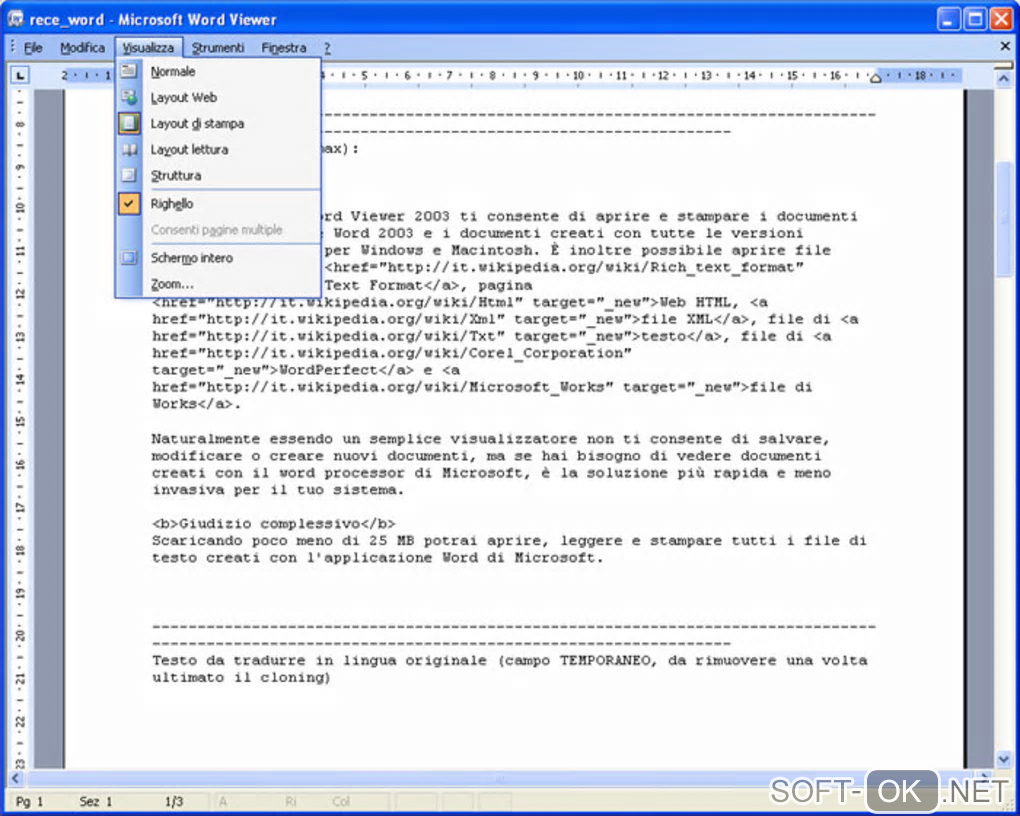Click the Layout di stampa page icon

(x=129, y=123)
